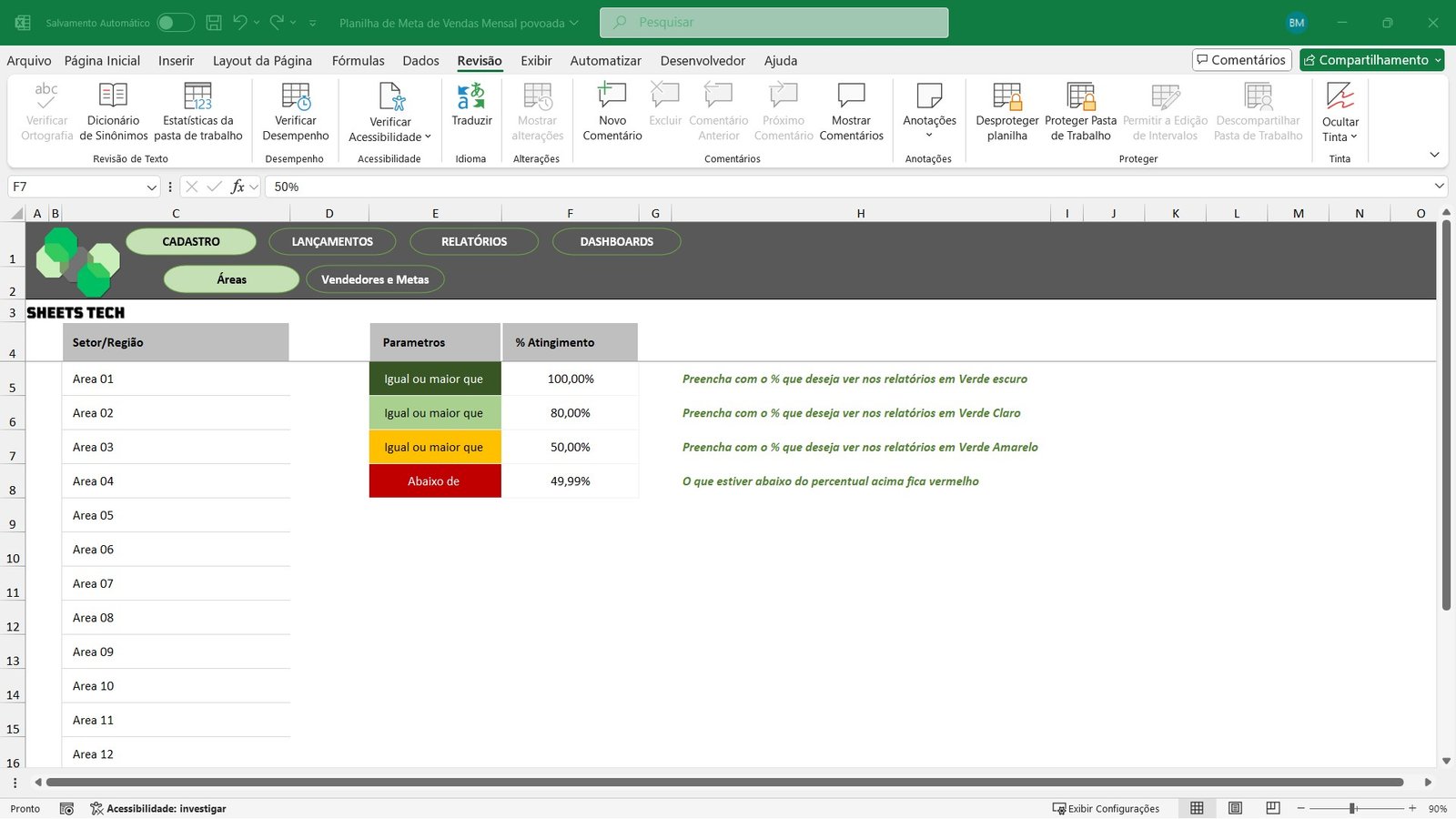Click Desproteger planilha icon

point(1007,95)
